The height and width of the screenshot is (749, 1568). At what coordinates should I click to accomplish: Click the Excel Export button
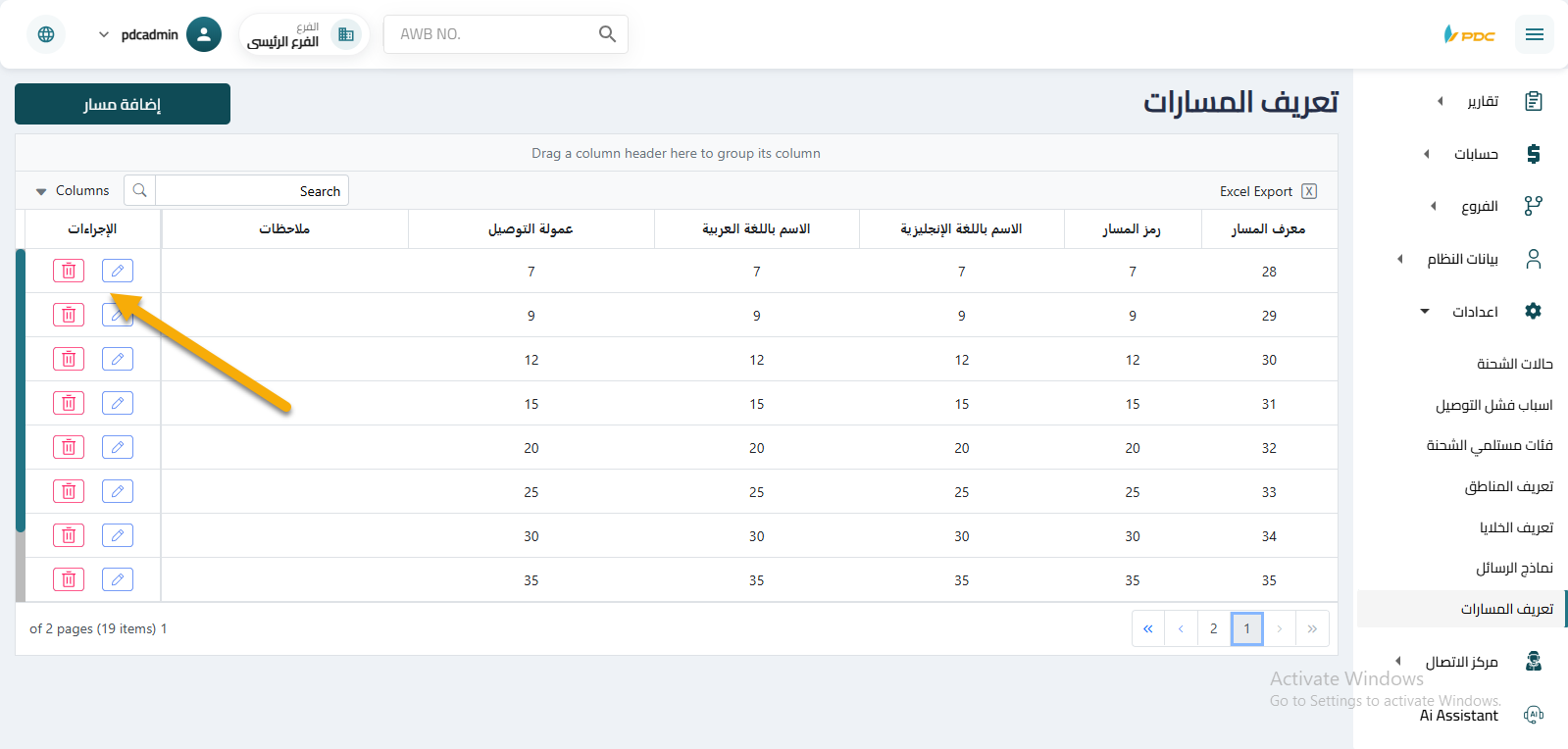(1267, 191)
